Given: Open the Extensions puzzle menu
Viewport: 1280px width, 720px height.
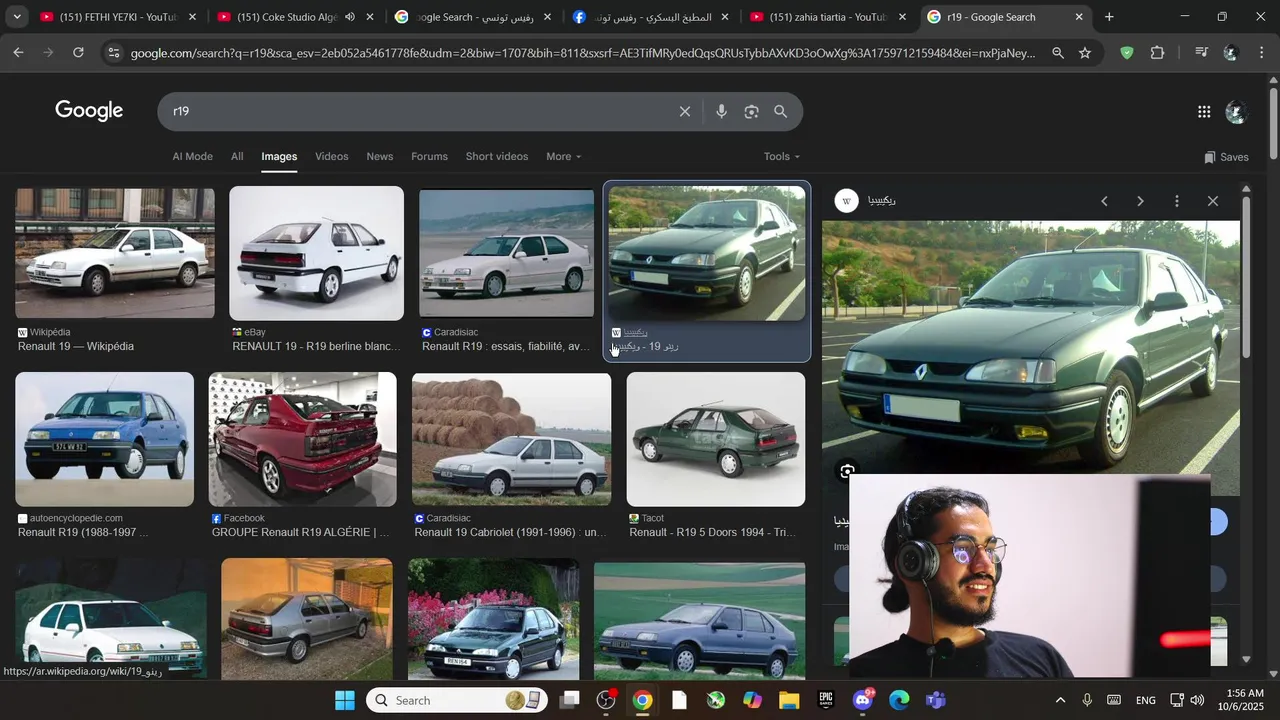Looking at the screenshot, I should coord(1158,53).
